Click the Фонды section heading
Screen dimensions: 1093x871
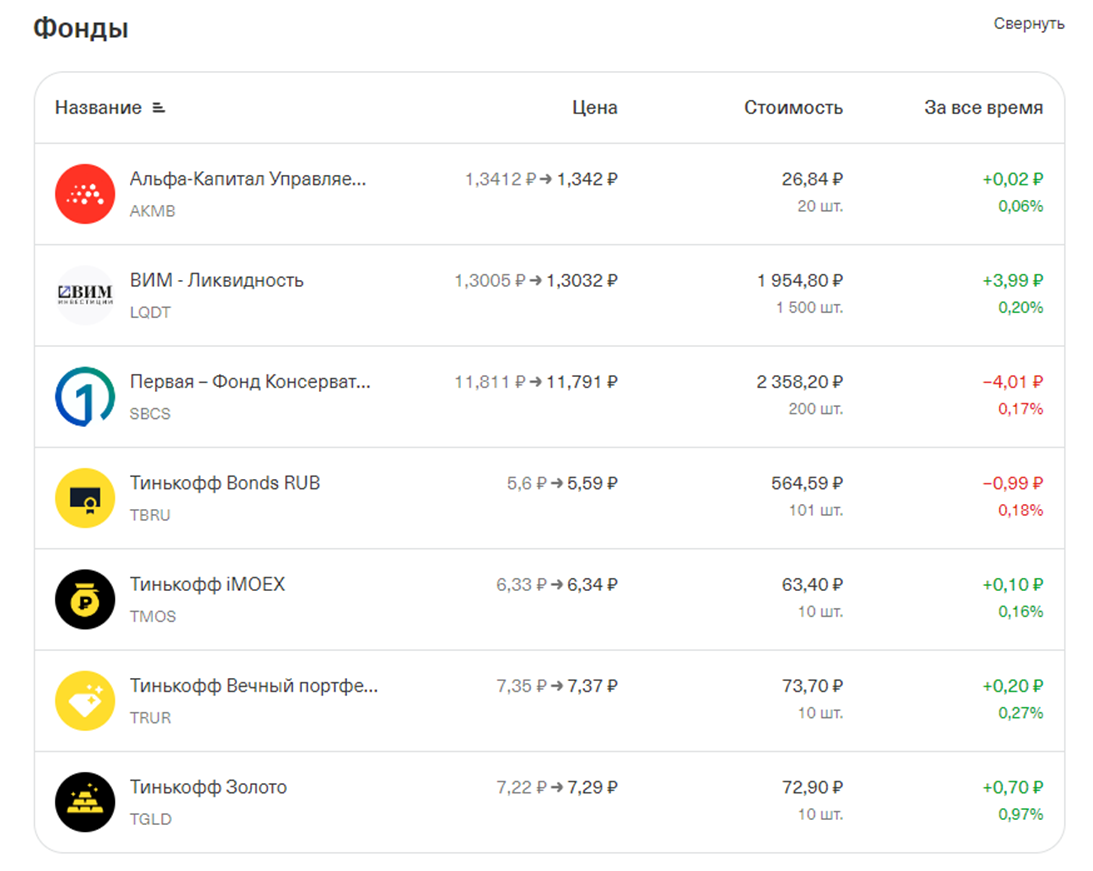[x=81, y=28]
